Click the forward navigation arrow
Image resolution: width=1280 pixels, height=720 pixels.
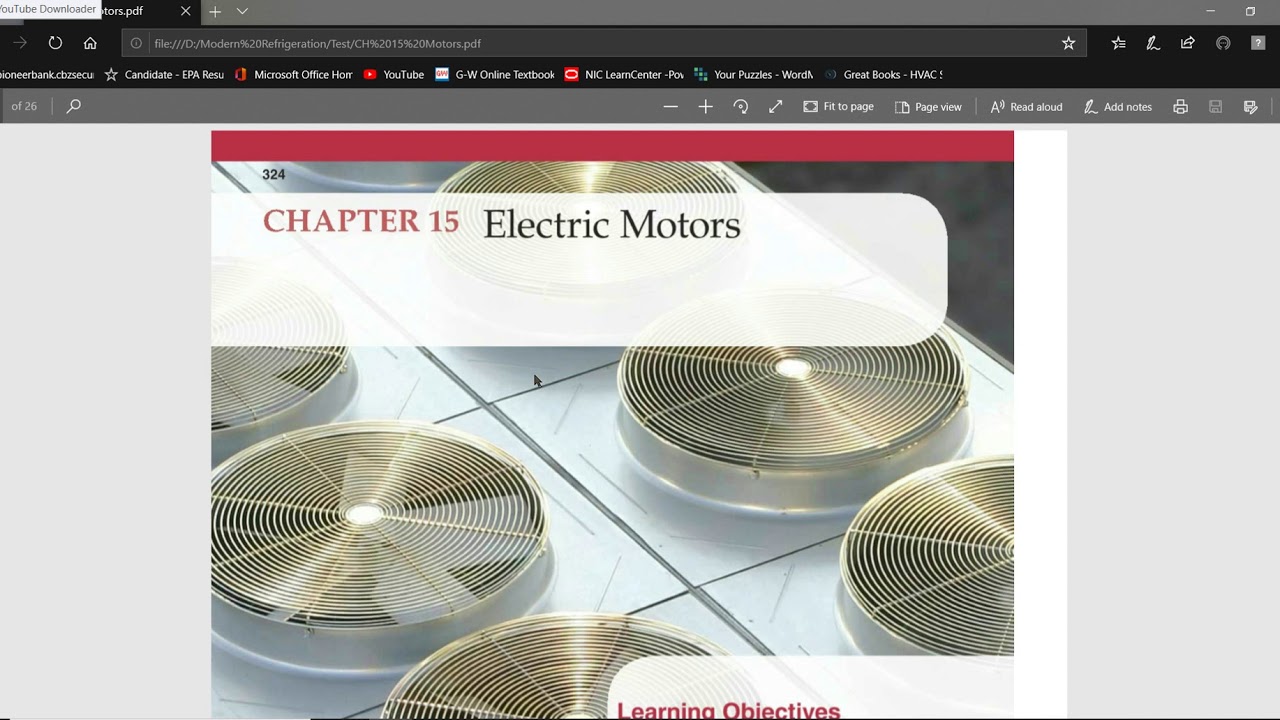[20, 43]
